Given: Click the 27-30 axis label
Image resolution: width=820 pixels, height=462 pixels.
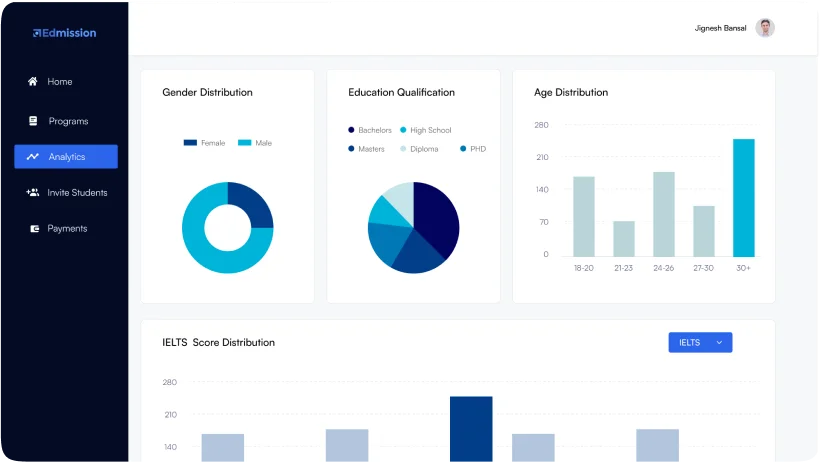Looking at the screenshot, I should coord(703,268).
